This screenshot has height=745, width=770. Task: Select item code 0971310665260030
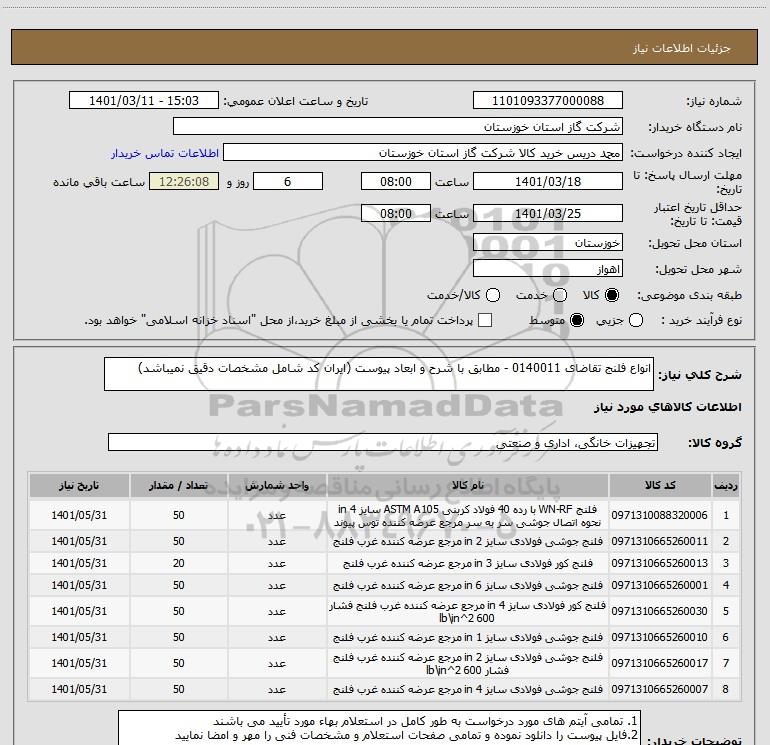(x=660, y=611)
